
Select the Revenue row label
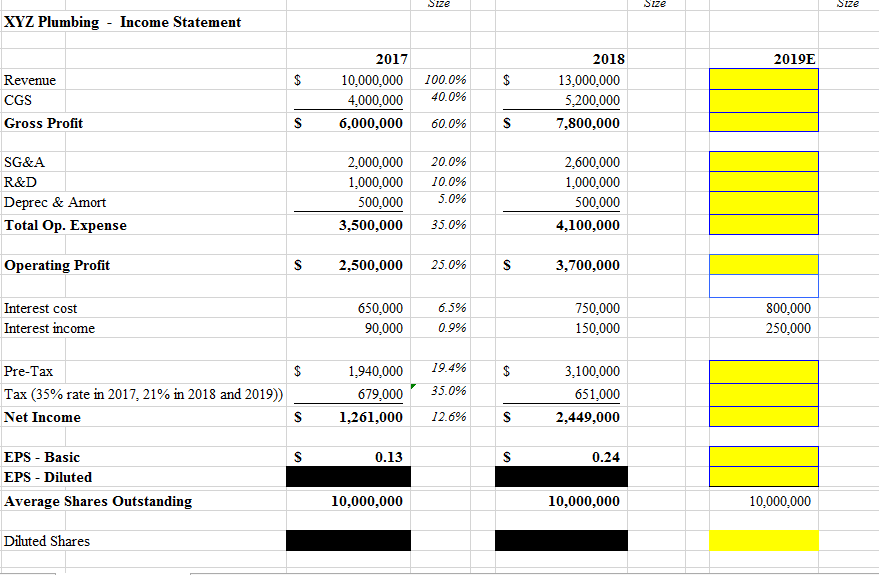click(30, 80)
